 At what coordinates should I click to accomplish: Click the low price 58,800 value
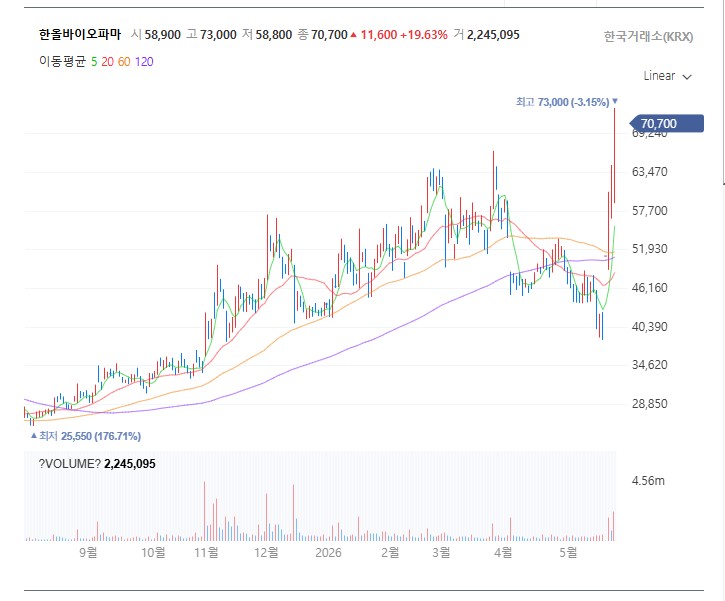[274, 35]
